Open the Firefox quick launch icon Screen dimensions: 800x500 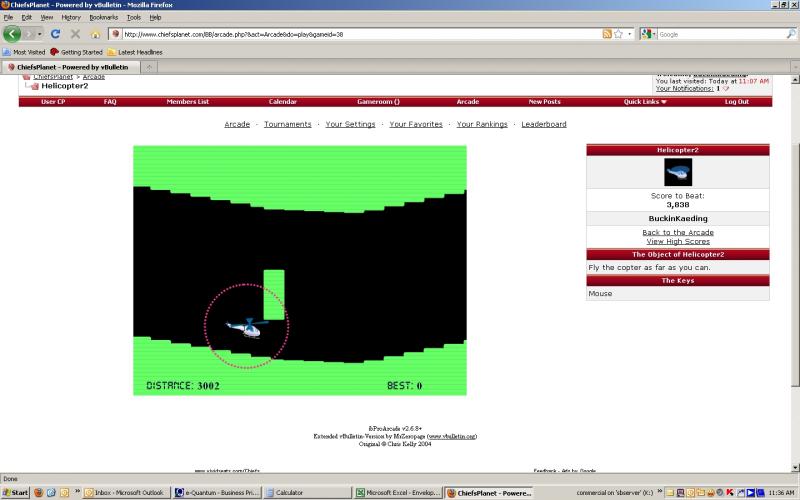(38, 493)
